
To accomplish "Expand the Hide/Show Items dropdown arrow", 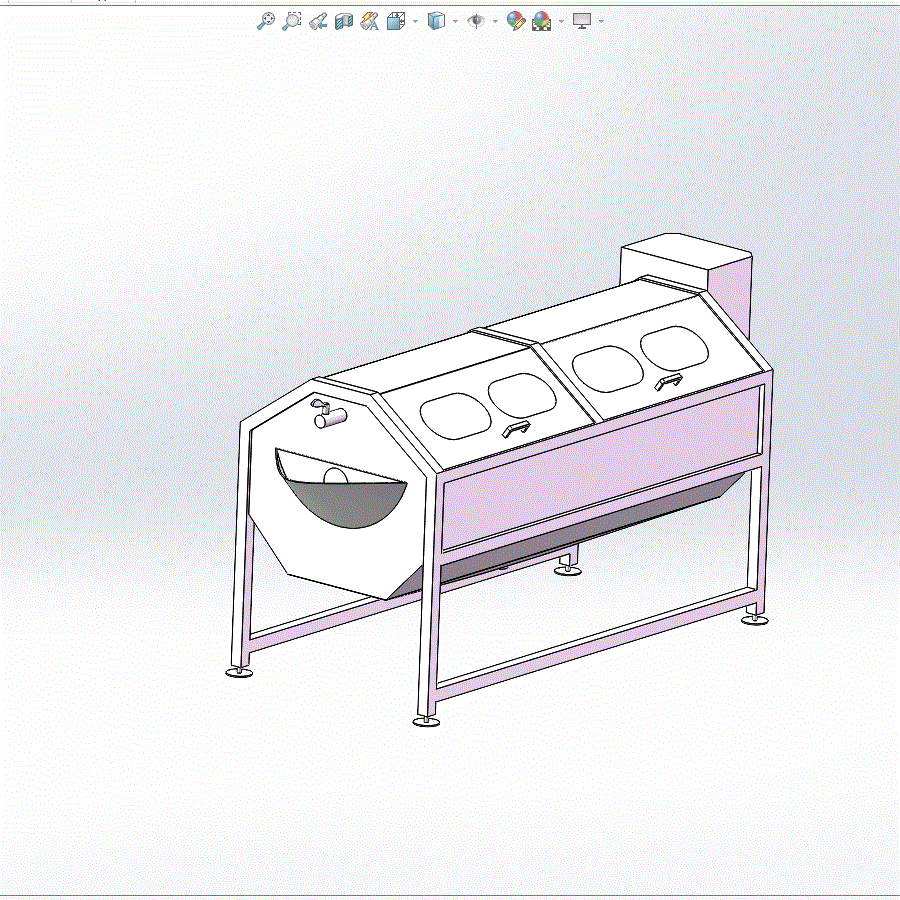I will point(495,22).
